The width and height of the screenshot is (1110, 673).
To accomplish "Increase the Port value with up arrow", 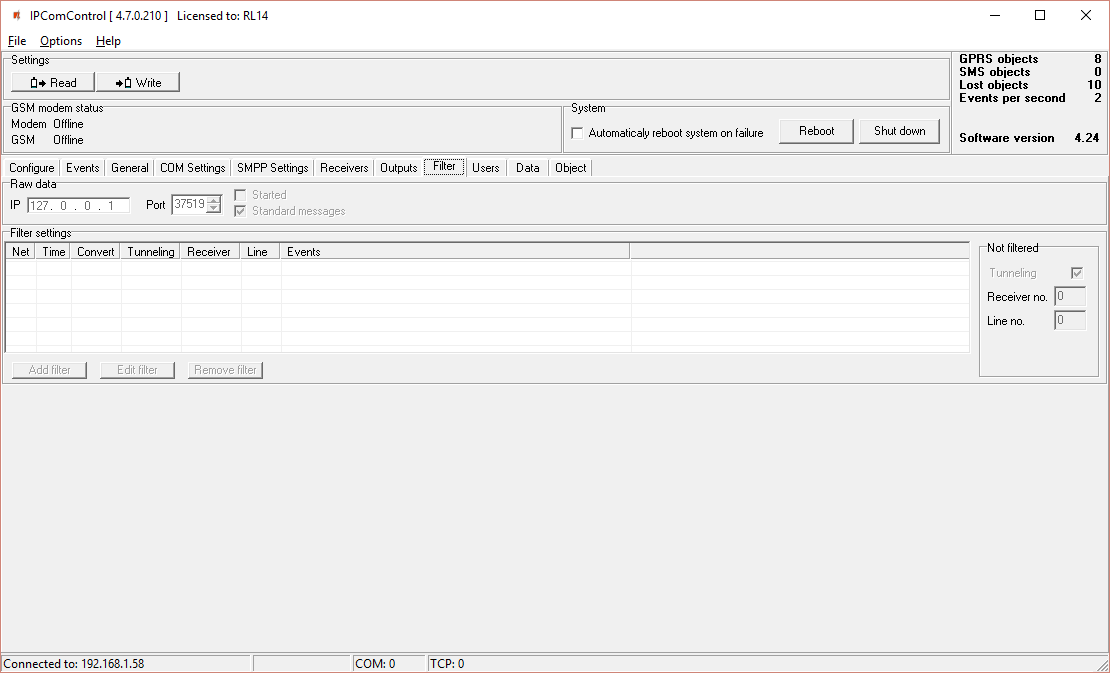I will 213,200.
